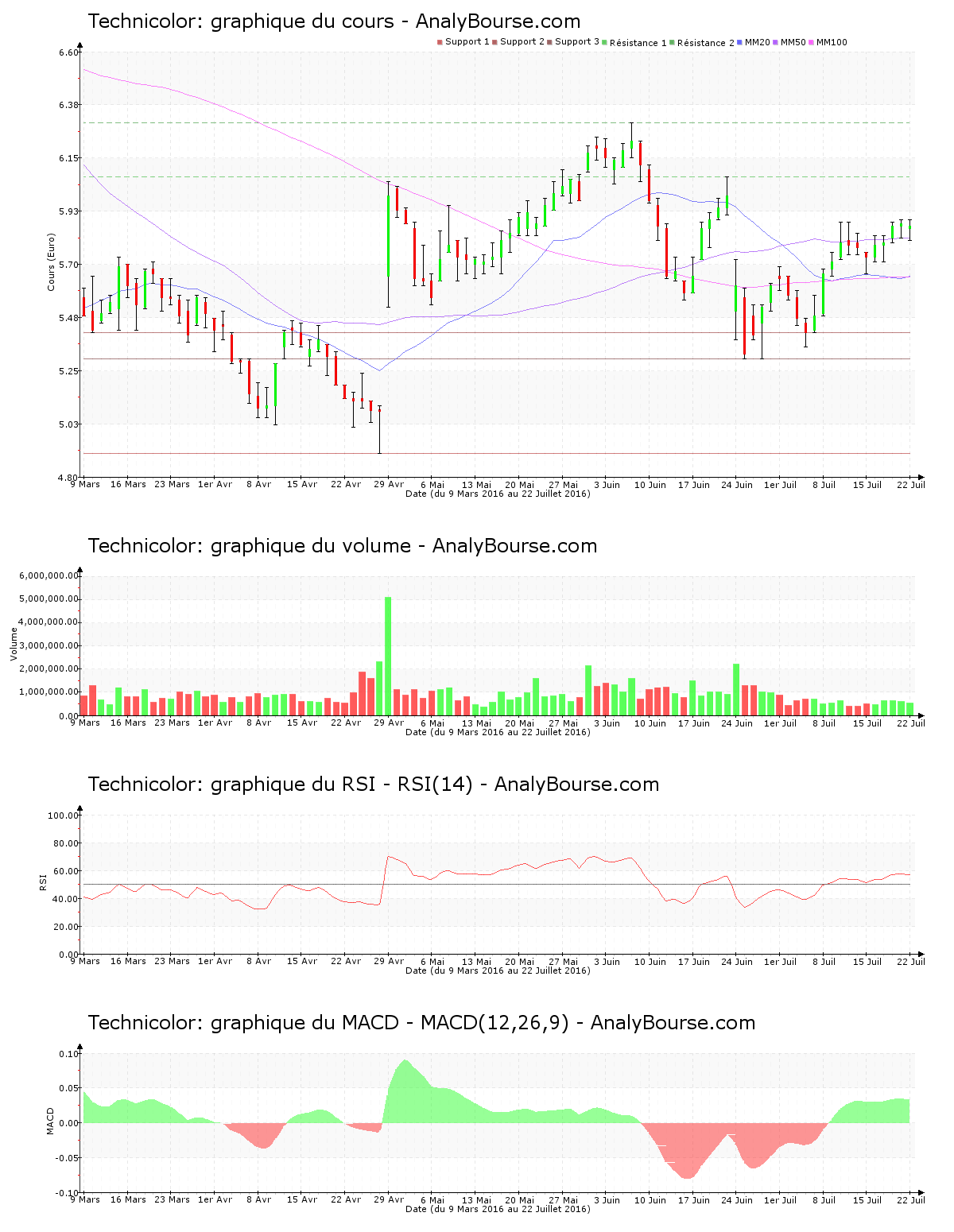The image size is (954, 1232).
Task: Click the tallest green volume bar at 29 Avr
Action: pos(388,656)
